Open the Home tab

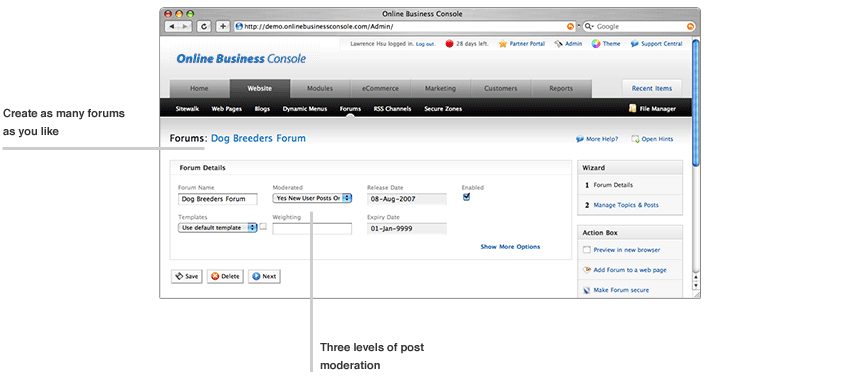[x=199, y=88]
